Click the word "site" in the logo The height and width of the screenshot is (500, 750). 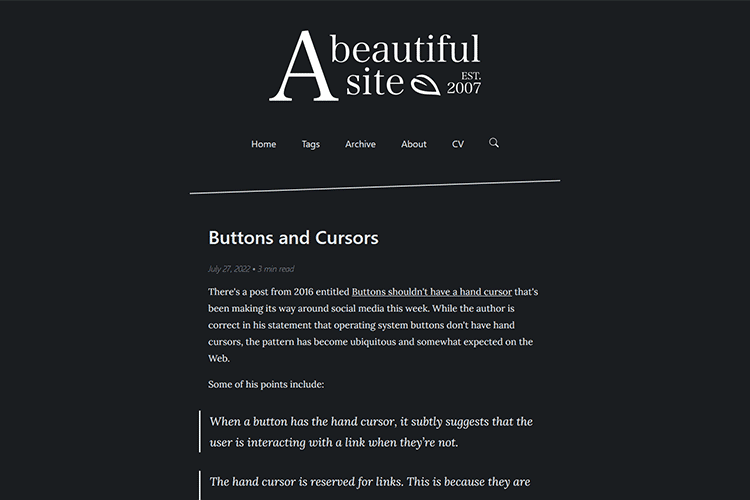[x=375, y=83]
